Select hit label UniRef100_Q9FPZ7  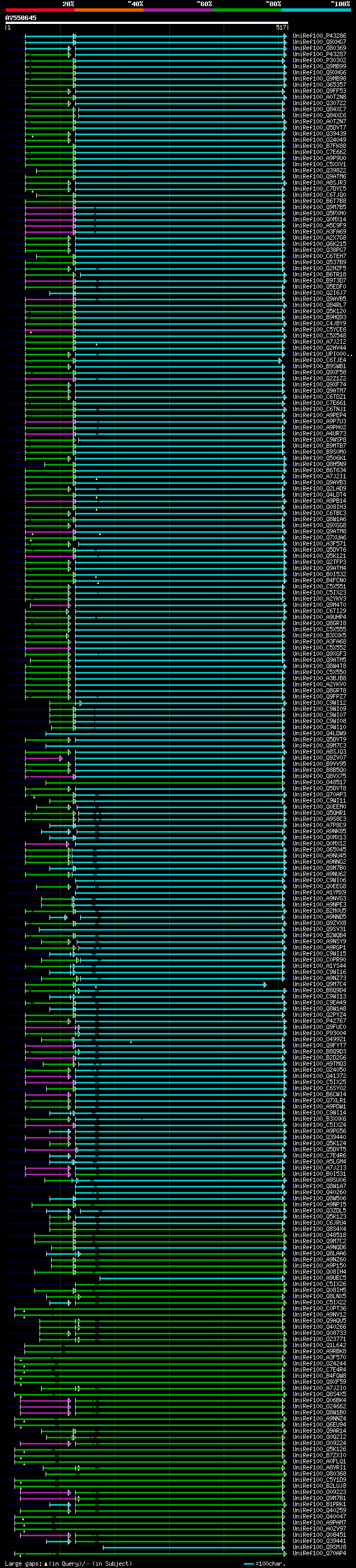pyautogui.click(x=319, y=696)
